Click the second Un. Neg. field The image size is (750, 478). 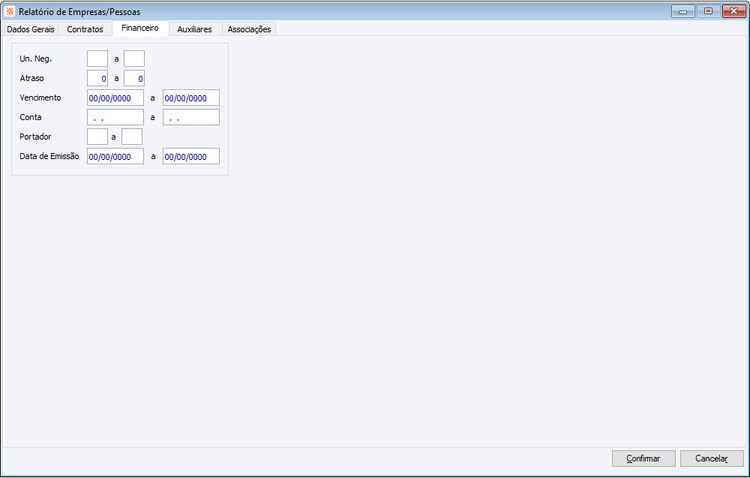pos(134,59)
